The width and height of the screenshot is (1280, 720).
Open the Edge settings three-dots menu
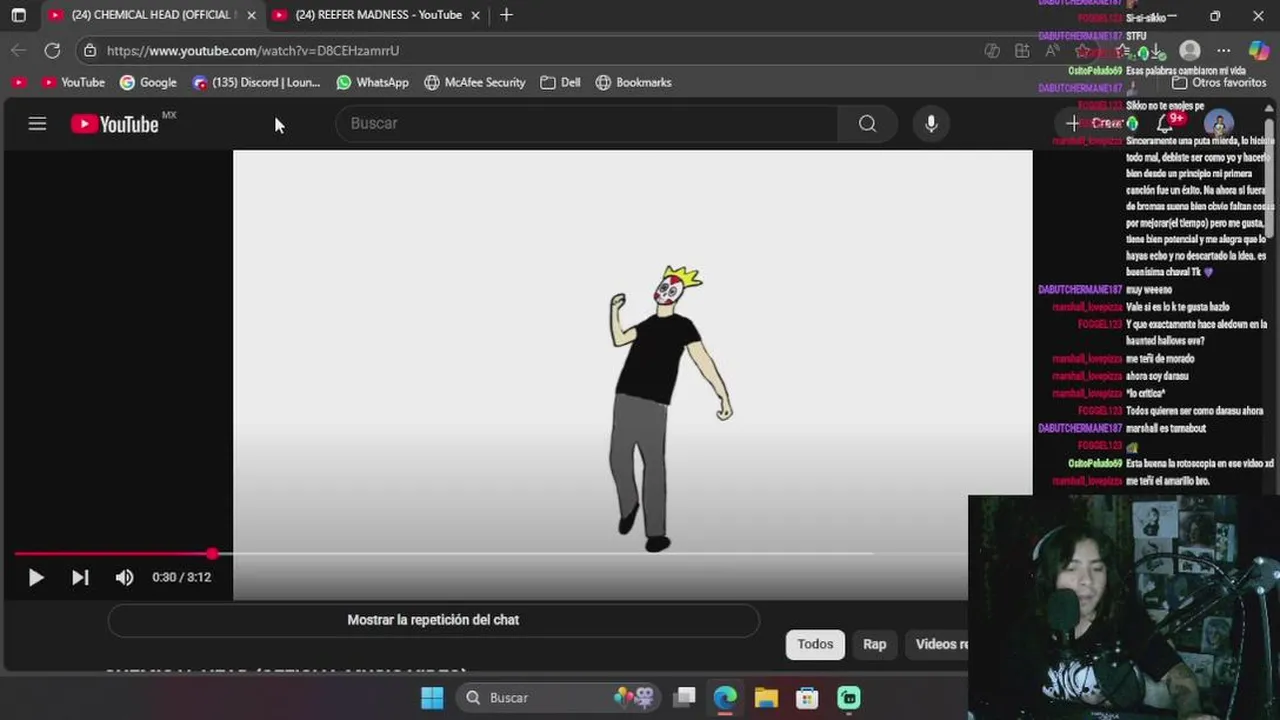coord(1224,50)
